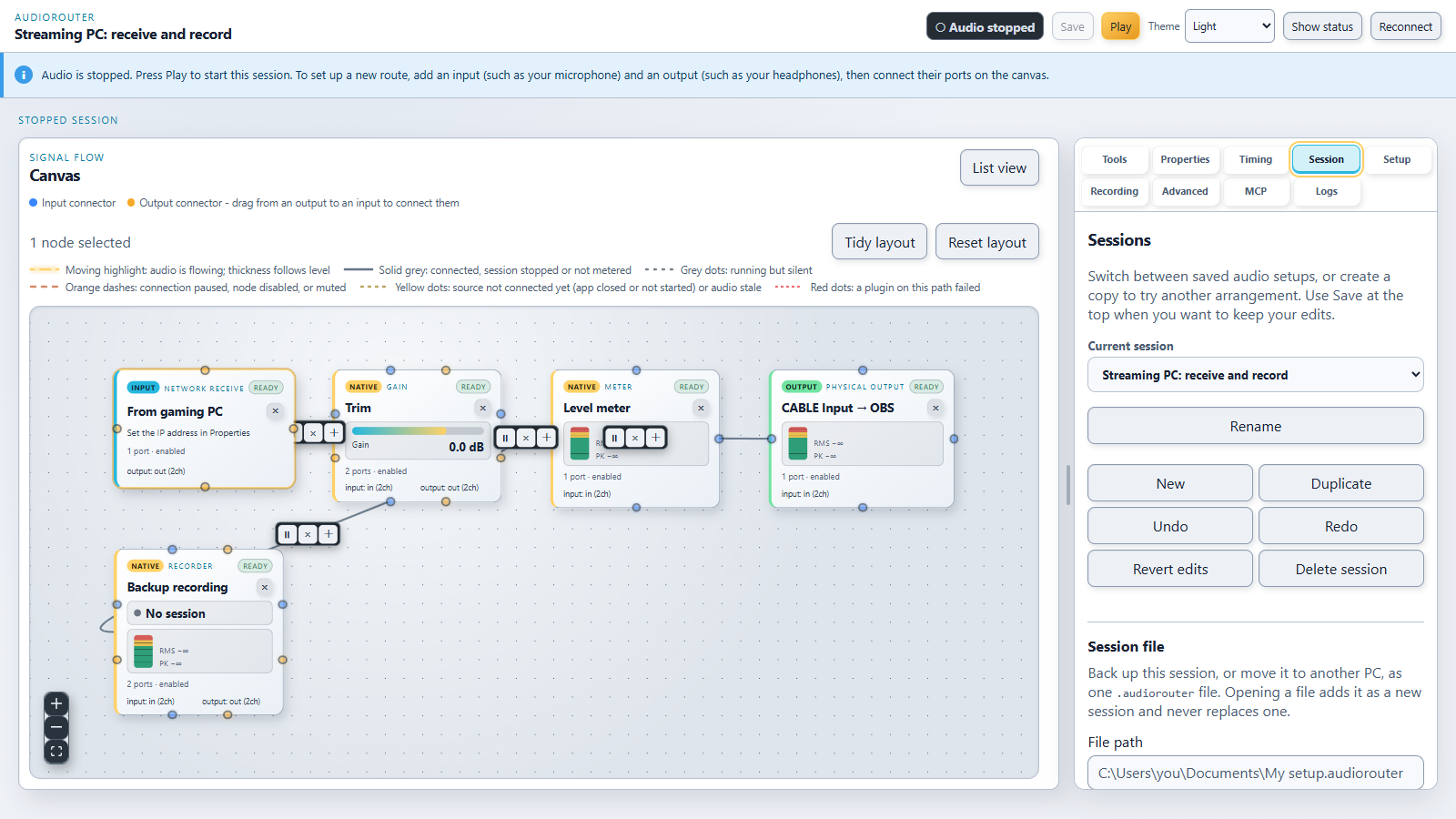This screenshot has height=819, width=1456.
Task: Close the Level meter node
Action: [x=701, y=408]
